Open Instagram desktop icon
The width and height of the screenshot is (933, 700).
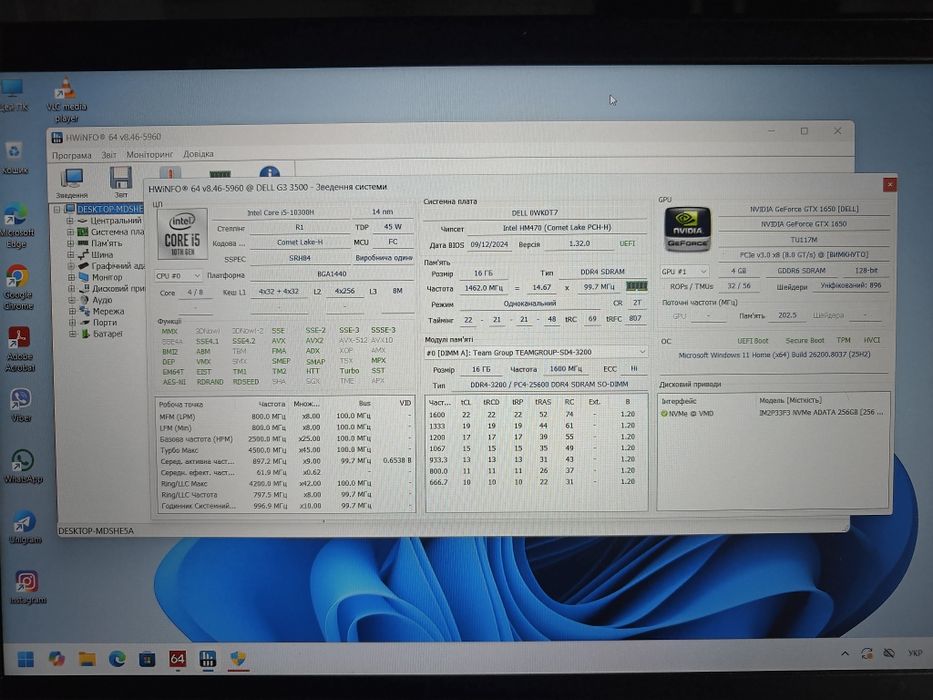click(x=27, y=588)
